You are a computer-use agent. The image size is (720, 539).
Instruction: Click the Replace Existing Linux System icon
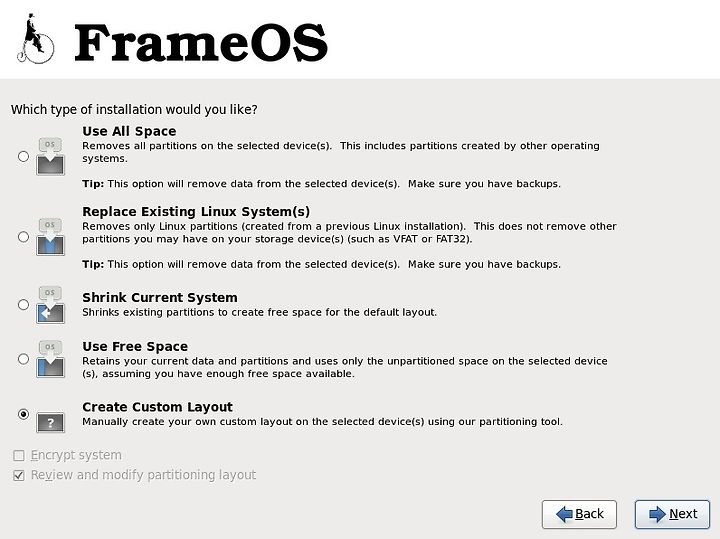[x=50, y=237]
